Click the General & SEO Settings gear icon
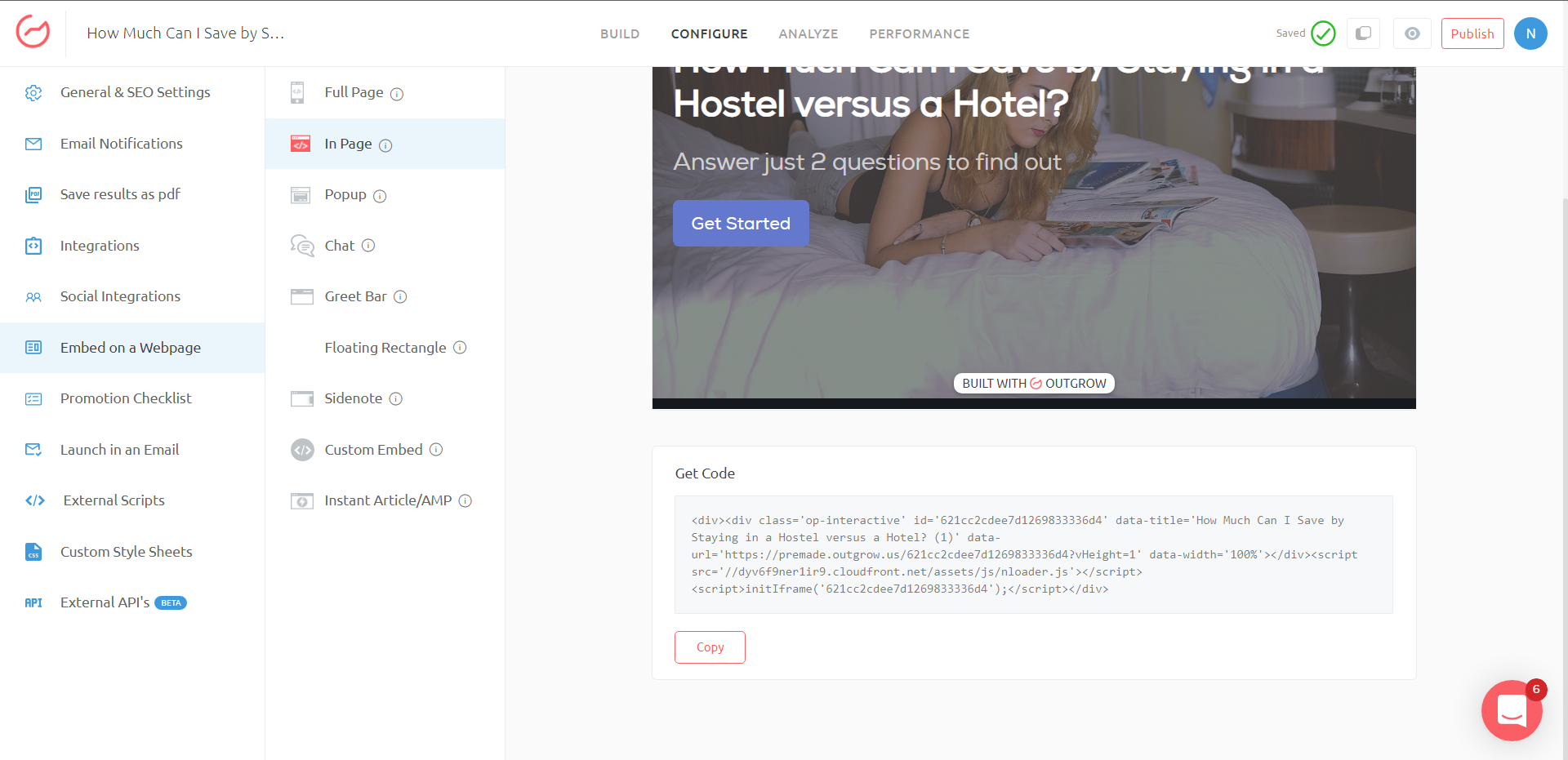Screen dimensions: 1568x760 (x=33, y=93)
